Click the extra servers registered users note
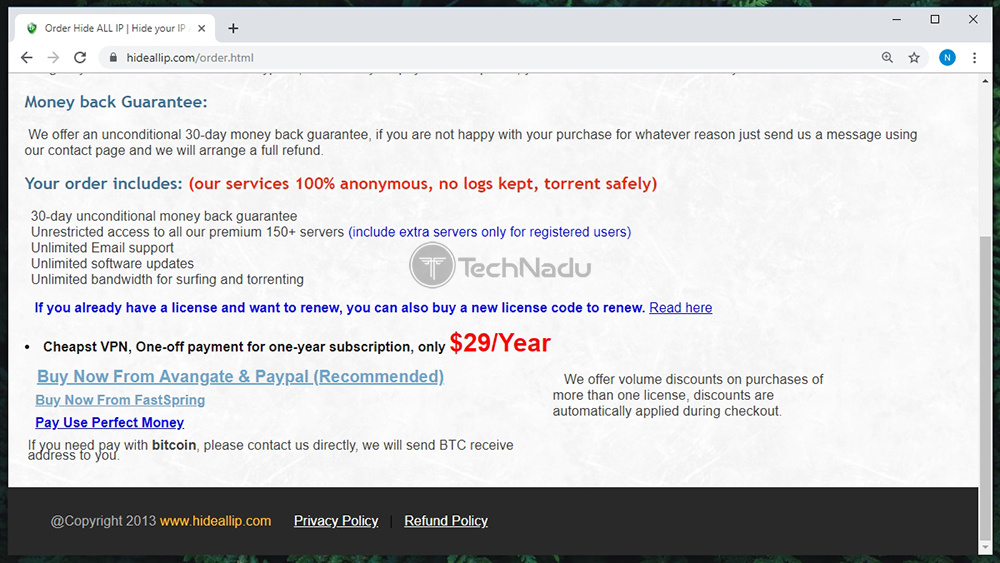 coord(490,232)
